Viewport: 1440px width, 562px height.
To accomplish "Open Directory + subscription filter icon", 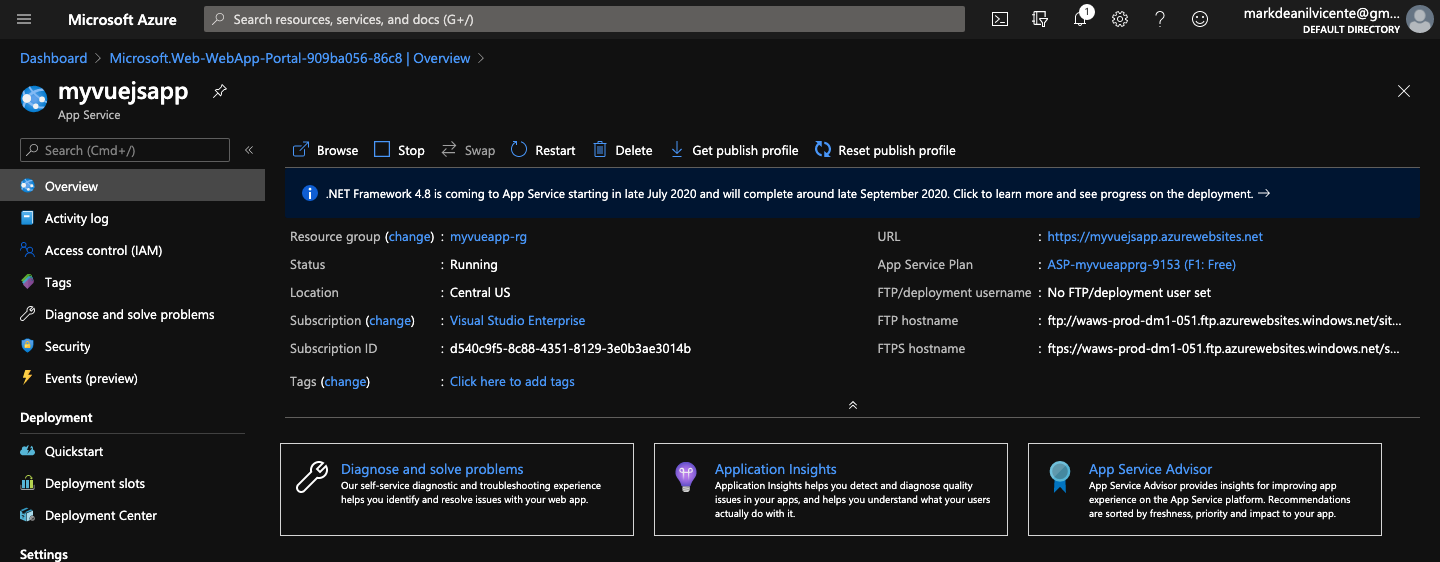I will click(1040, 19).
